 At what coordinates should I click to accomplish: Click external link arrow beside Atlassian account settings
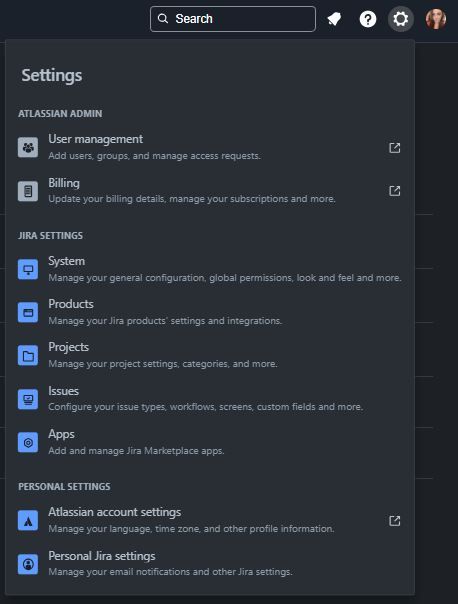coord(394,521)
